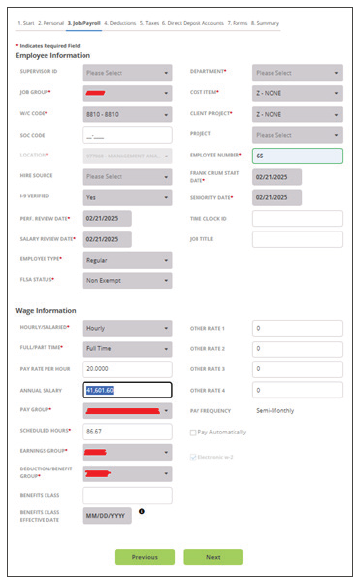Click the Time Clock ID field

click(x=297, y=219)
